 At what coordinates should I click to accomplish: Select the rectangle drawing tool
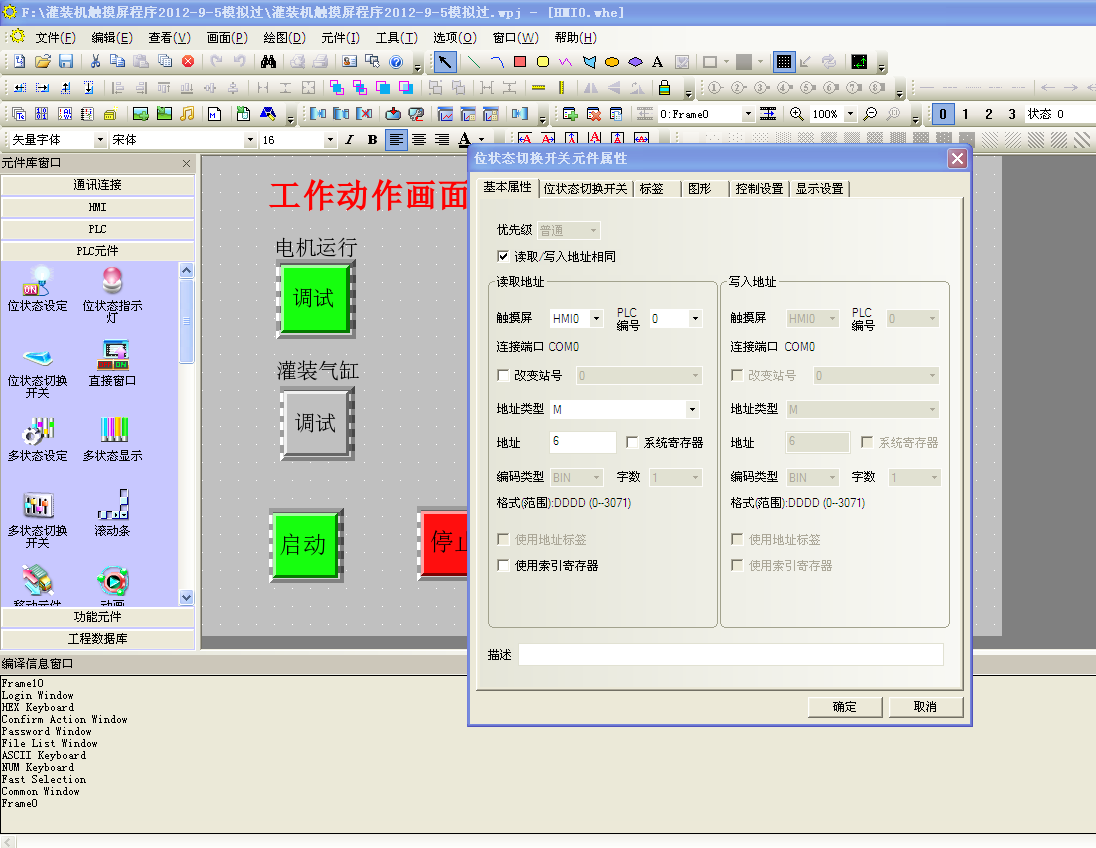click(x=520, y=62)
